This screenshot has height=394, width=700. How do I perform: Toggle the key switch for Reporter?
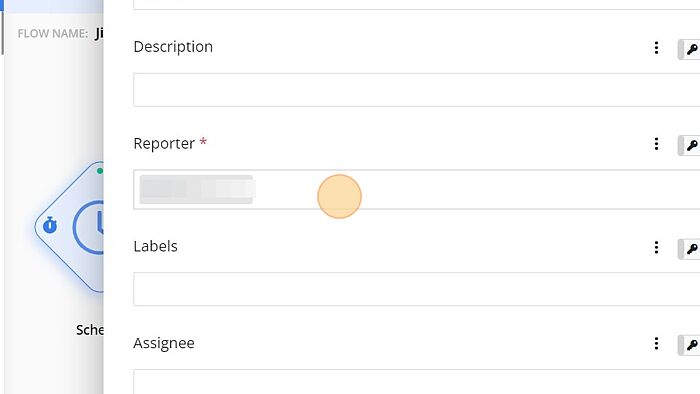coord(689,145)
